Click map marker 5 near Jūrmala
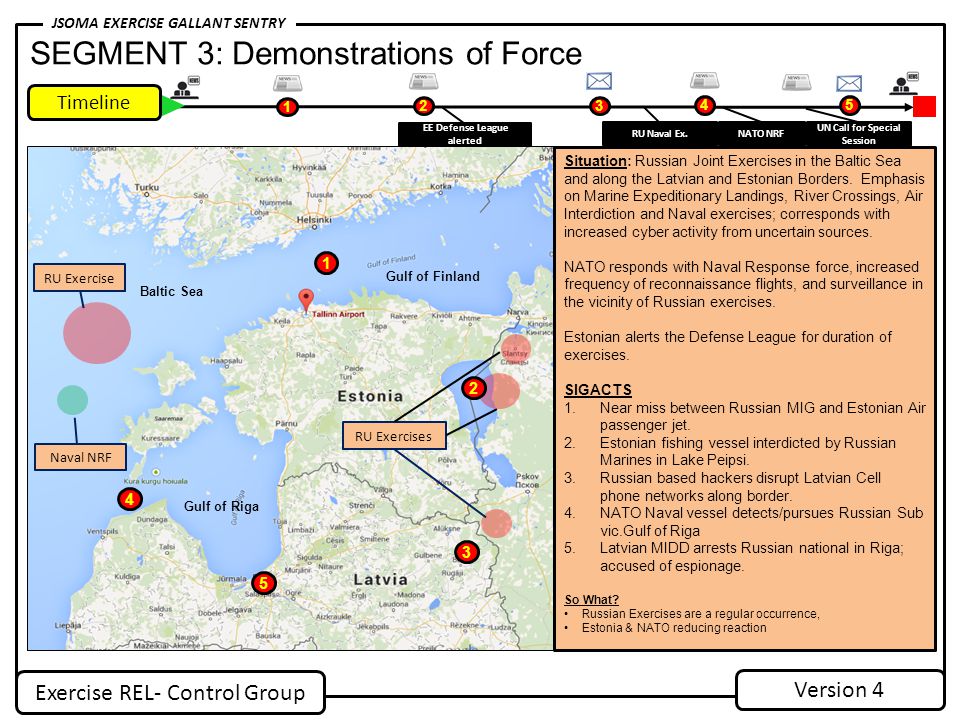The height and width of the screenshot is (720, 960). 263,583
